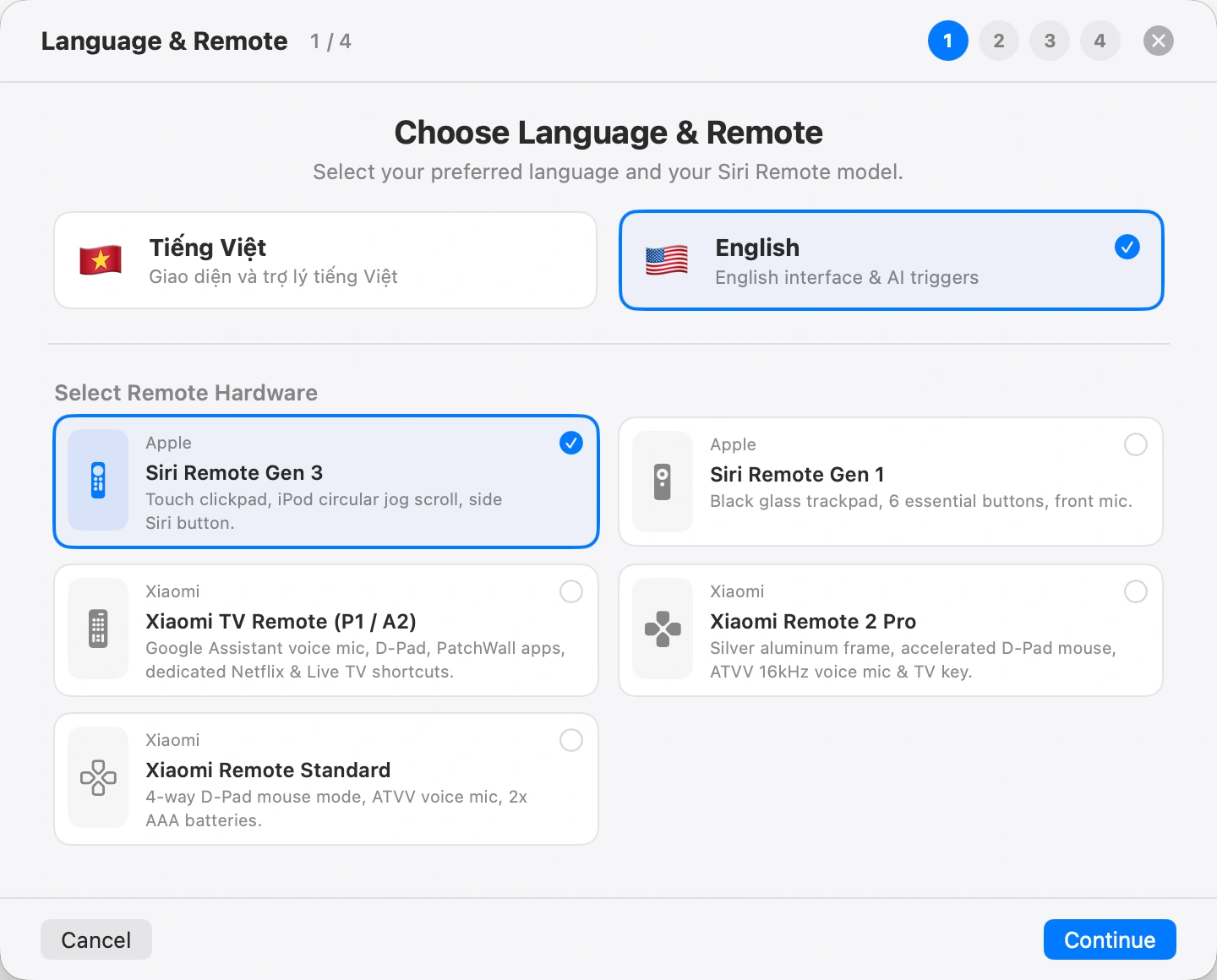Click the Xiaomi TV Remote P1/A2 icon
1217x980 pixels.
pyautogui.click(x=98, y=629)
